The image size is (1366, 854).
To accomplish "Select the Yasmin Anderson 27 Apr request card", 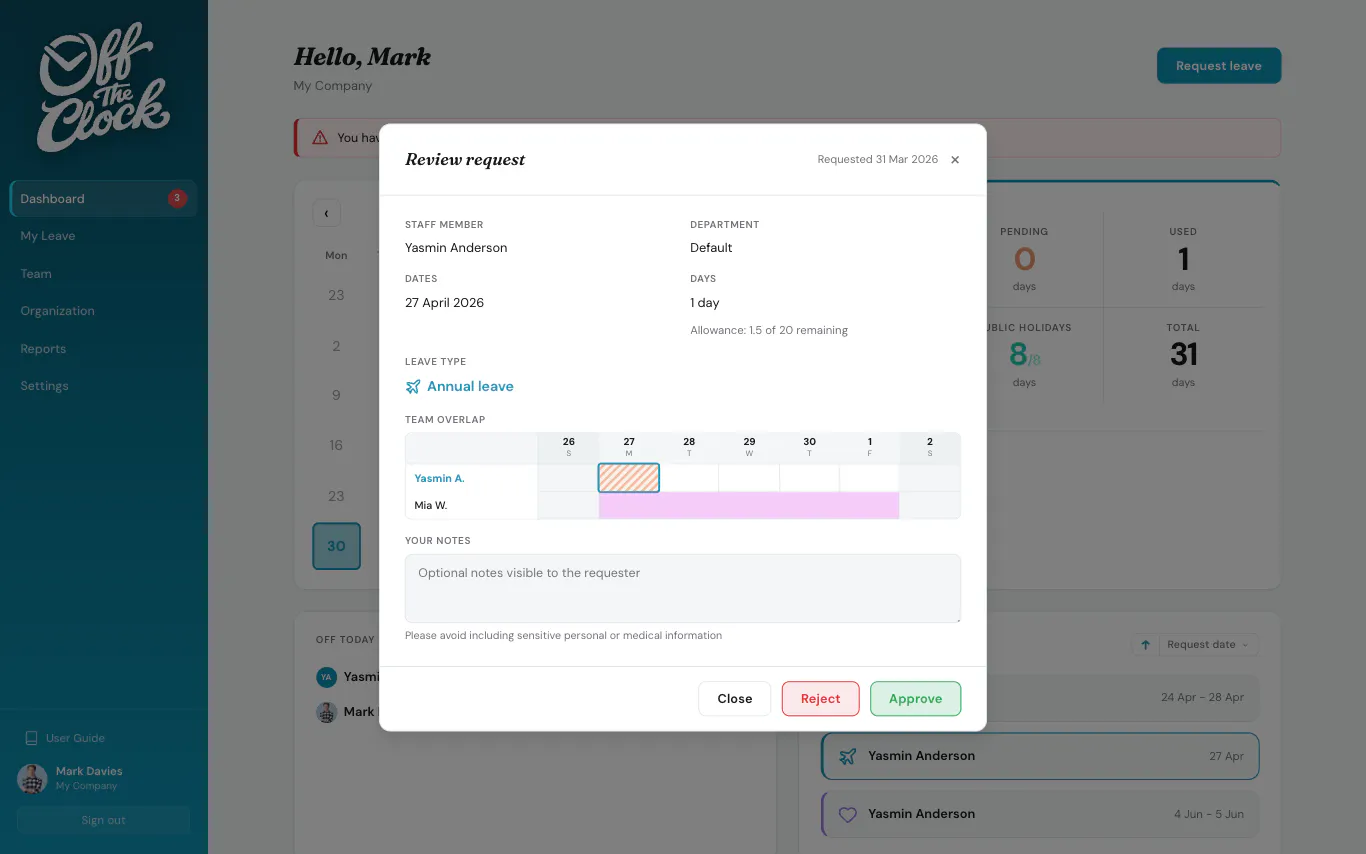I will click(1040, 756).
